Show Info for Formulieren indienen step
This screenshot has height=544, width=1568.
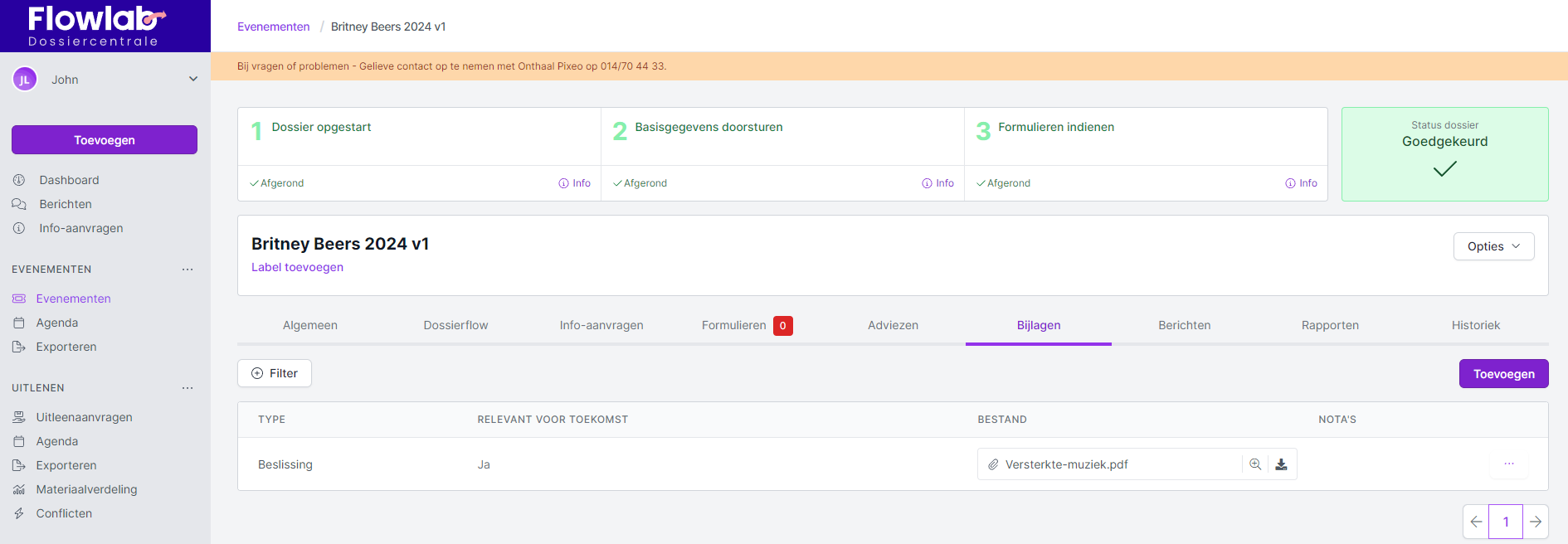pyautogui.click(x=1301, y=183)
